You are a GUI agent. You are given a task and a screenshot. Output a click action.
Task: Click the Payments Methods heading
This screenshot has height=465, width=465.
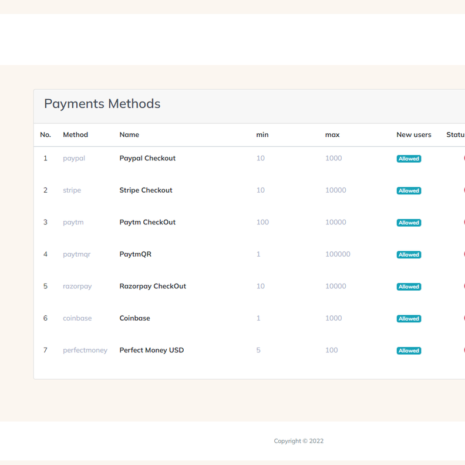click(x=102, y=104)
